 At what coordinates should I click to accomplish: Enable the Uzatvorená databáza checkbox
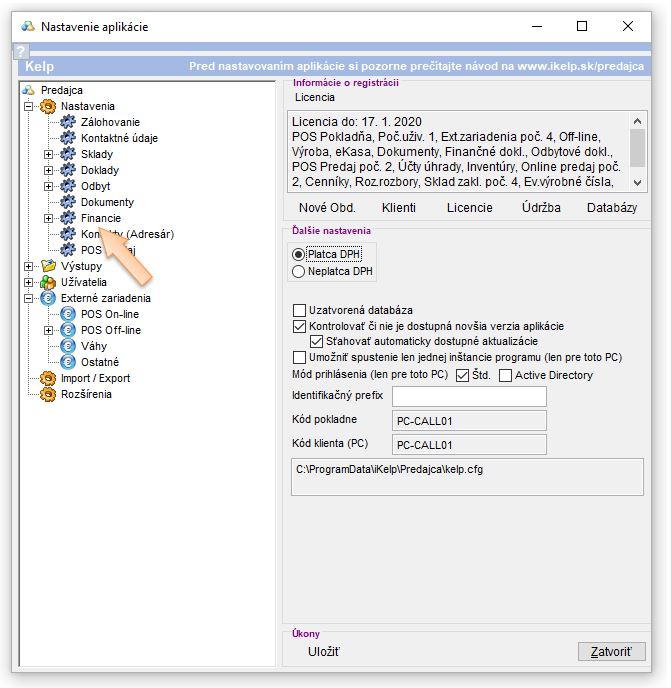299,310
